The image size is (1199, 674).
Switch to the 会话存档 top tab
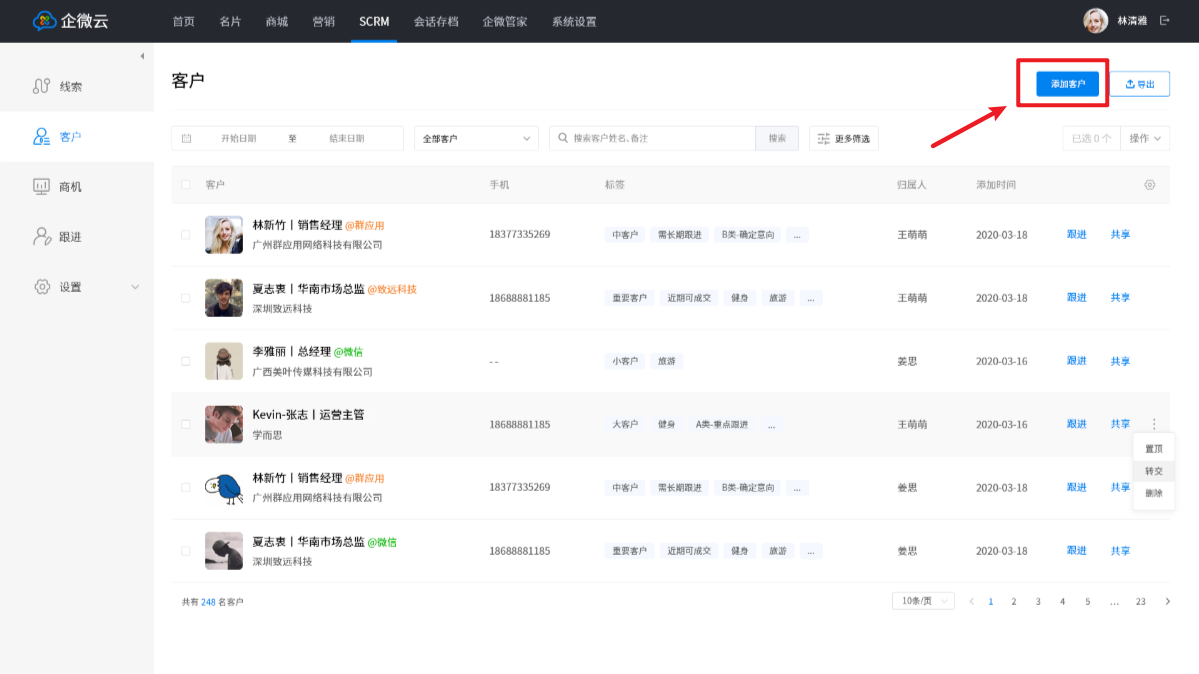tap(436, 21)
